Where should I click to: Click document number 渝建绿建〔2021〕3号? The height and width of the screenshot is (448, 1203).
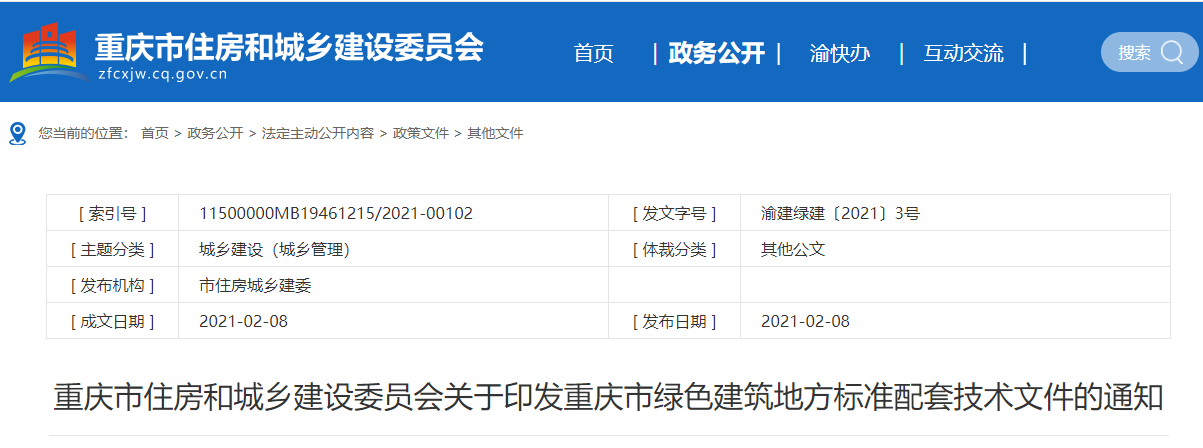(x=840, y=213)
